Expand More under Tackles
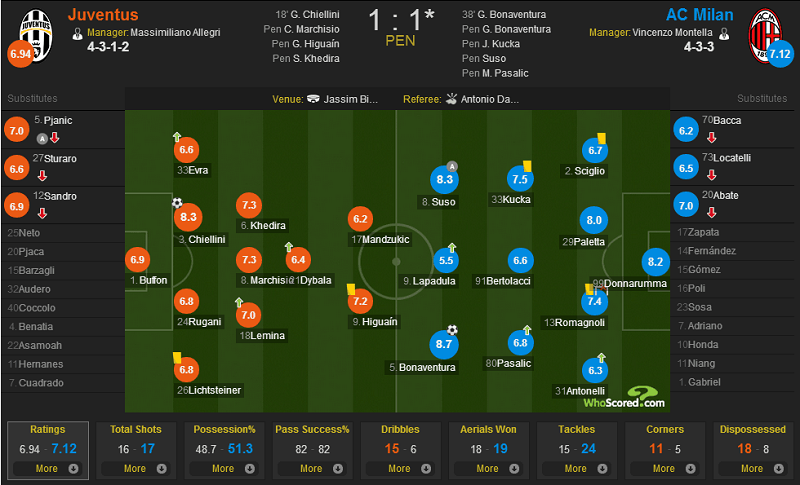 coord(577,468)
